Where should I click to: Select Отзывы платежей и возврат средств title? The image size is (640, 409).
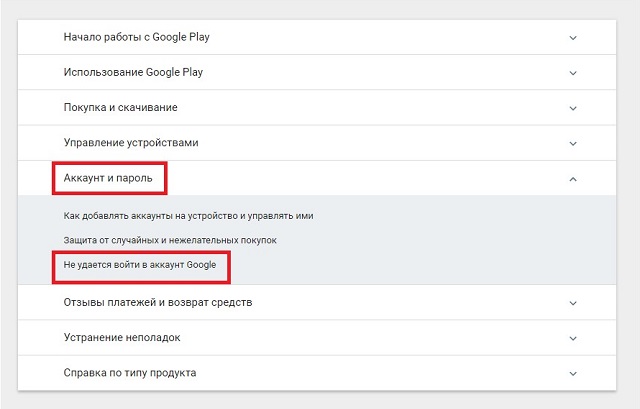click(157, 303)
